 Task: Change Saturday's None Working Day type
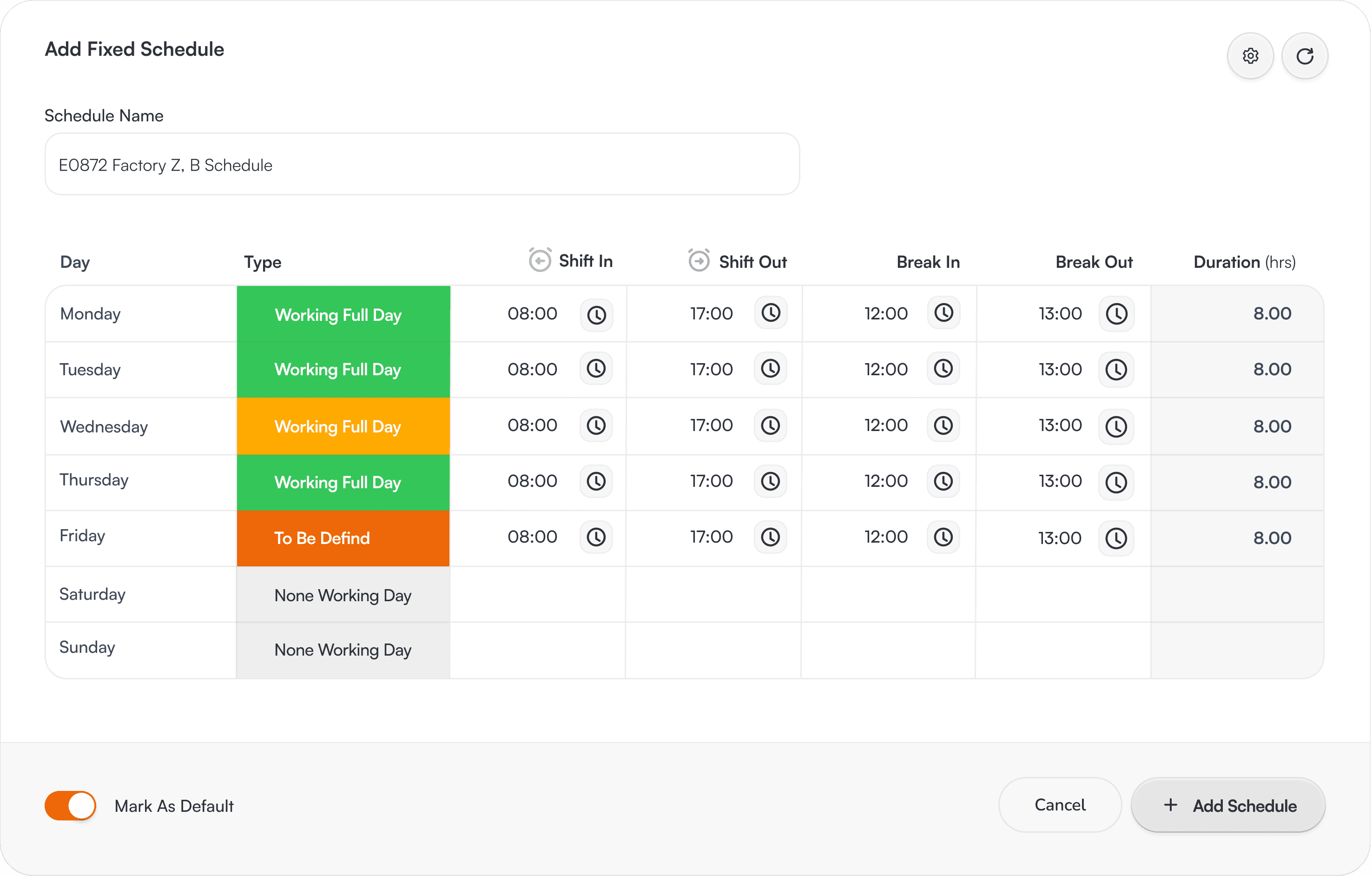coord(343,595)
